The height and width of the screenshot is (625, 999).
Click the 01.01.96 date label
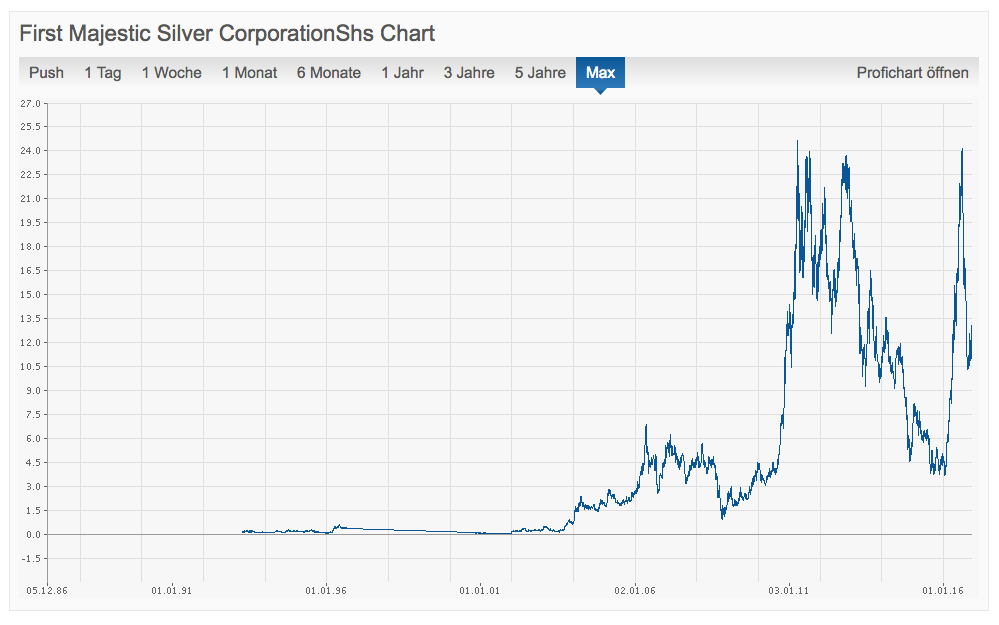[325, 591]
